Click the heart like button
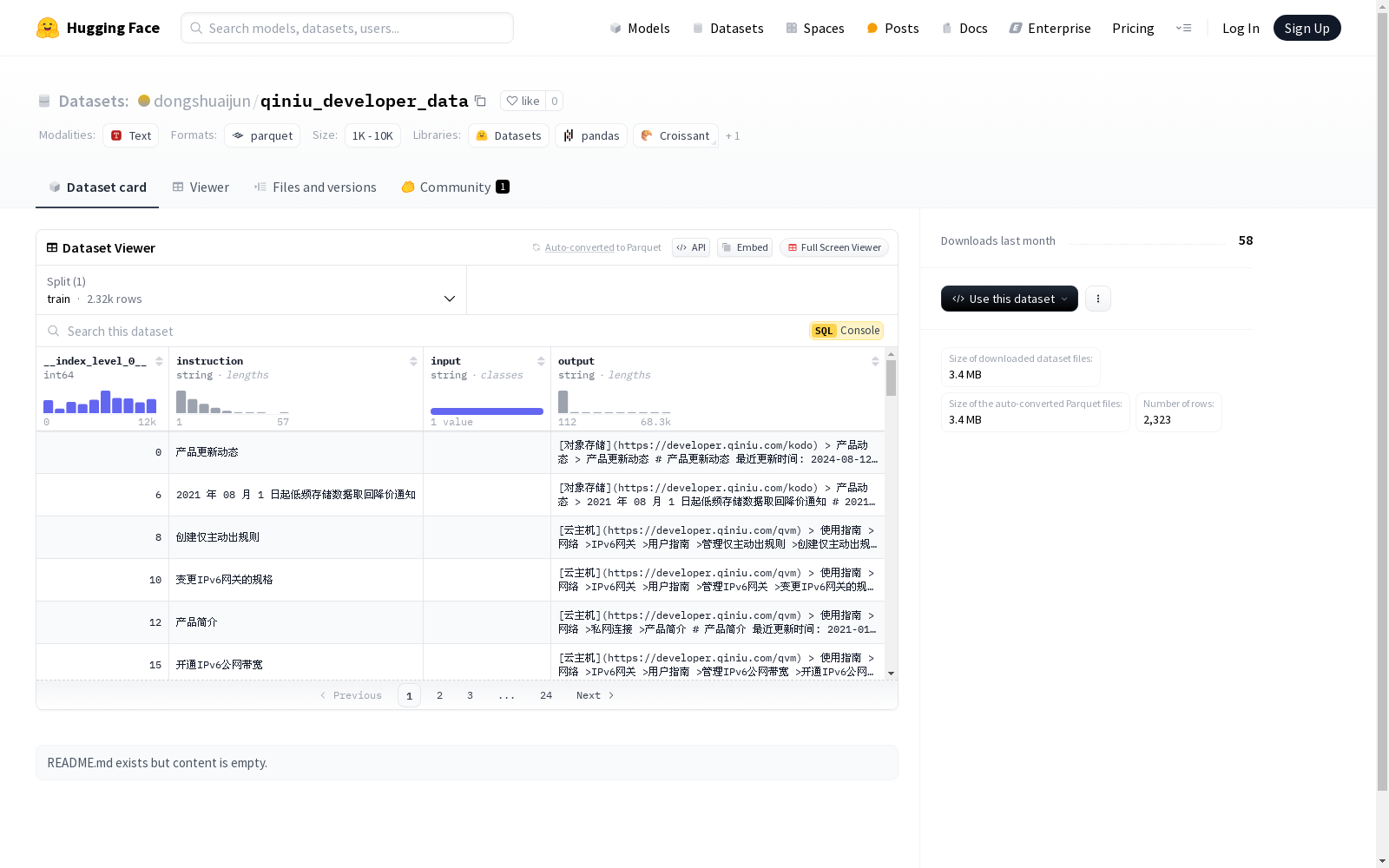The width and height of the screenshot is (1389, 868). [x=523, y=101]
